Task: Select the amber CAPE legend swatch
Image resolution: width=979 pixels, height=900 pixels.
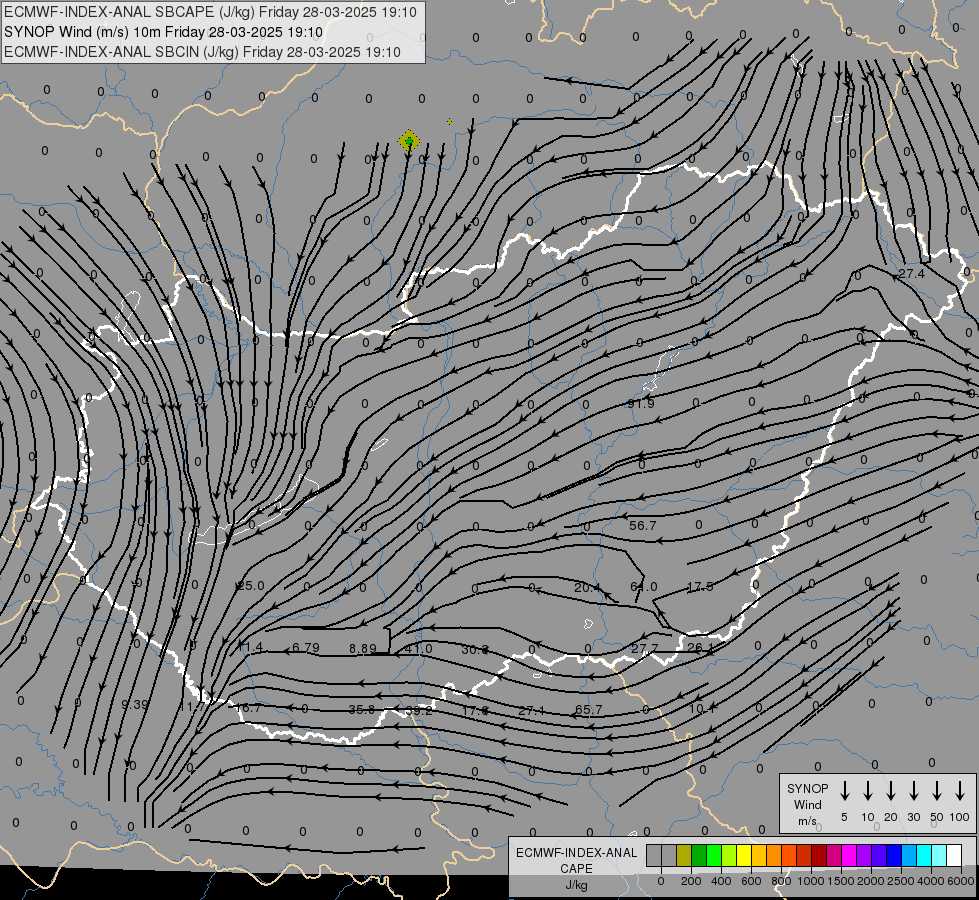Action: coord(759,855)
